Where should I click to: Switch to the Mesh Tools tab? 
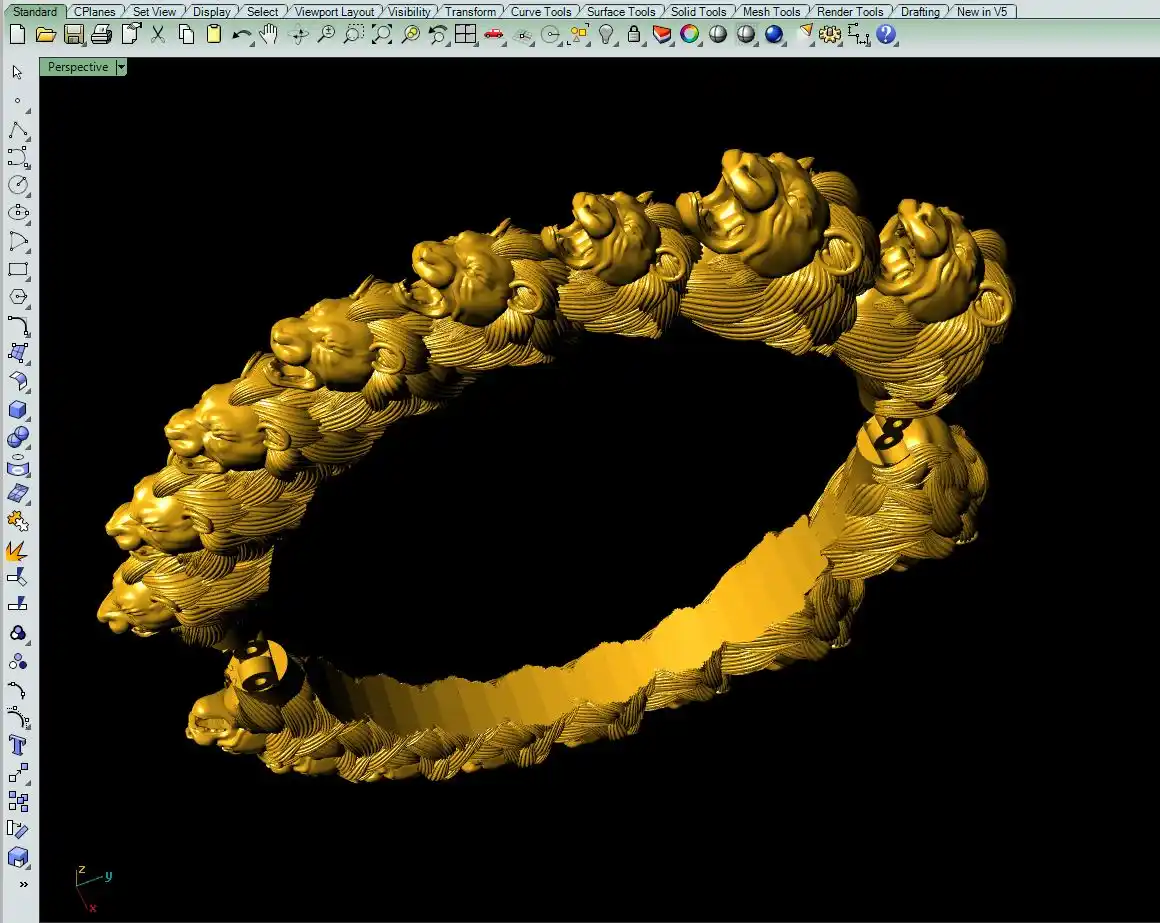click(x=771, y=12)
